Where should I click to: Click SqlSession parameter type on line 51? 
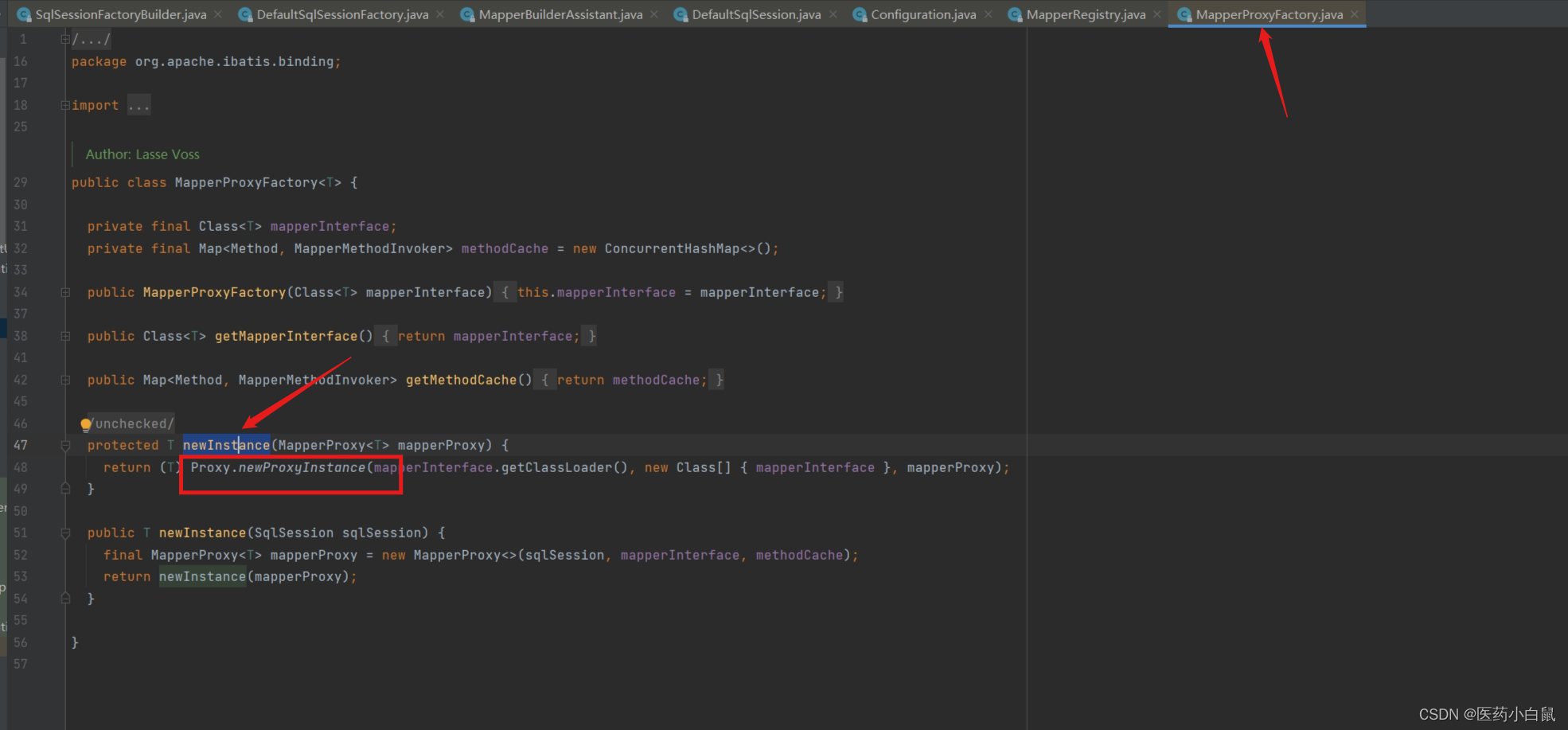coord(294,533)
